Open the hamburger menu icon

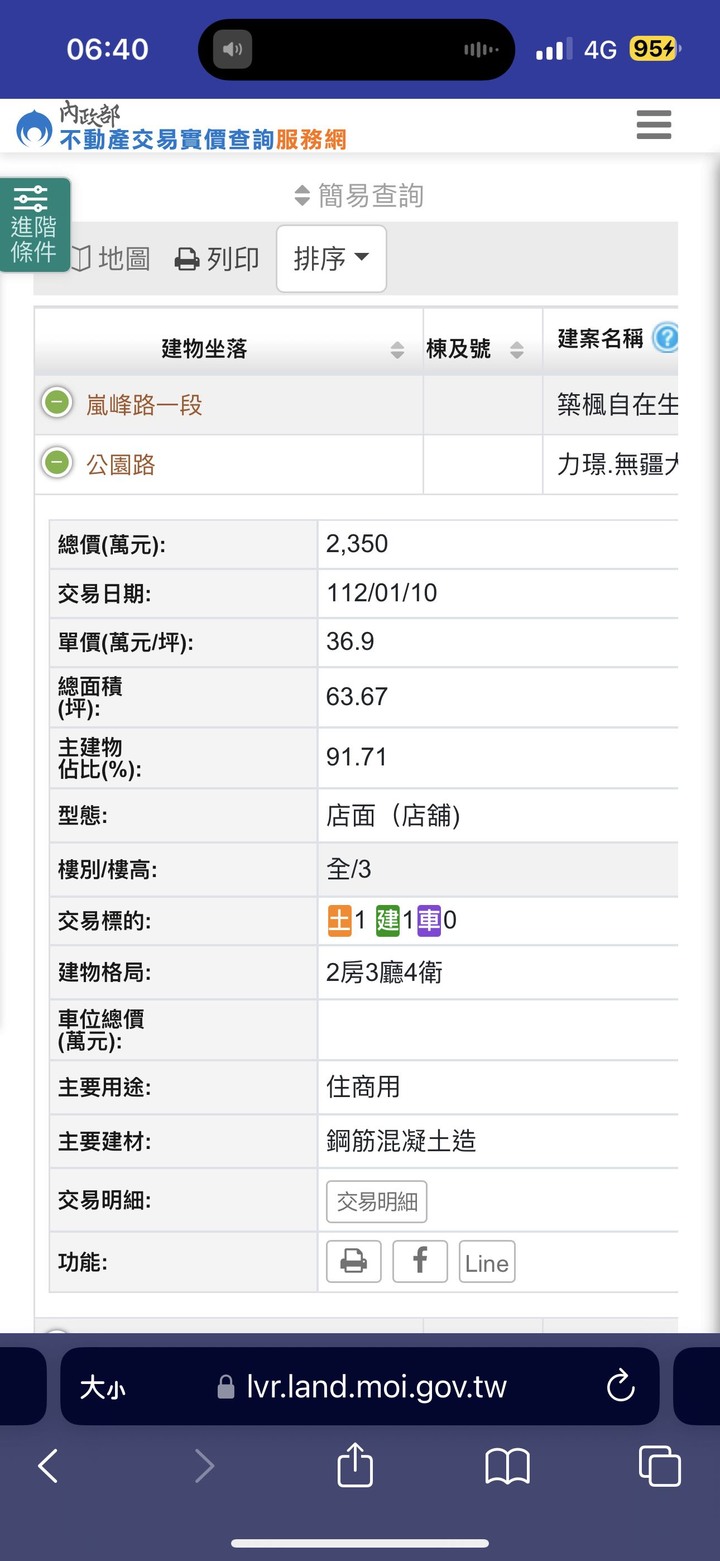[x=653, y=125]
